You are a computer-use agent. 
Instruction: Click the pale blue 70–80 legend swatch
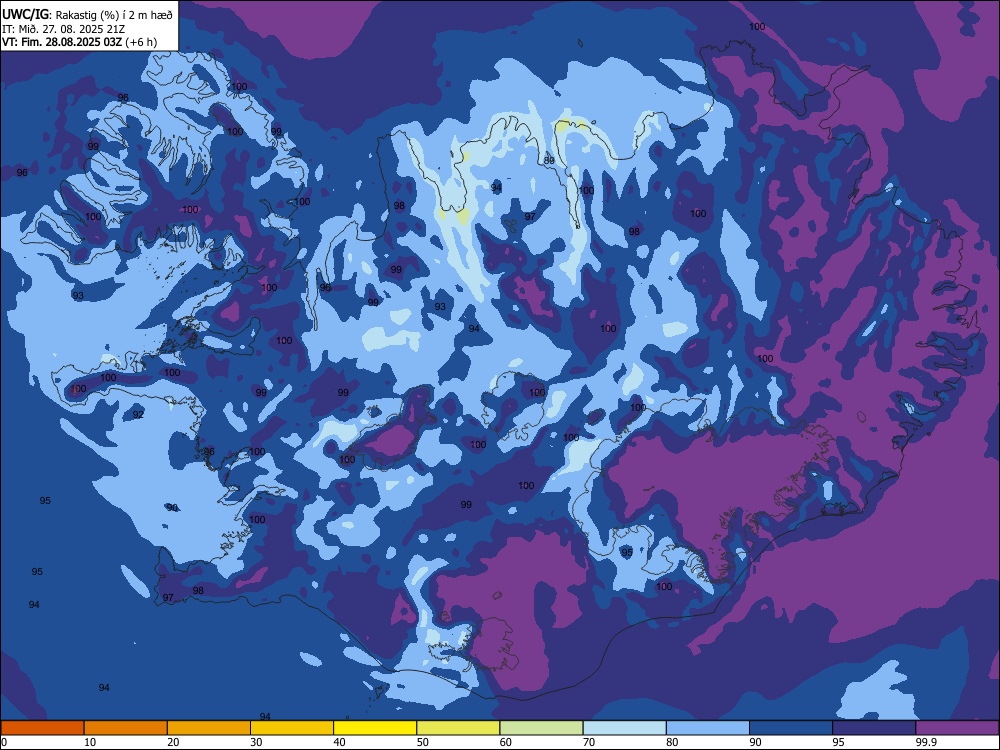(624, 728)
